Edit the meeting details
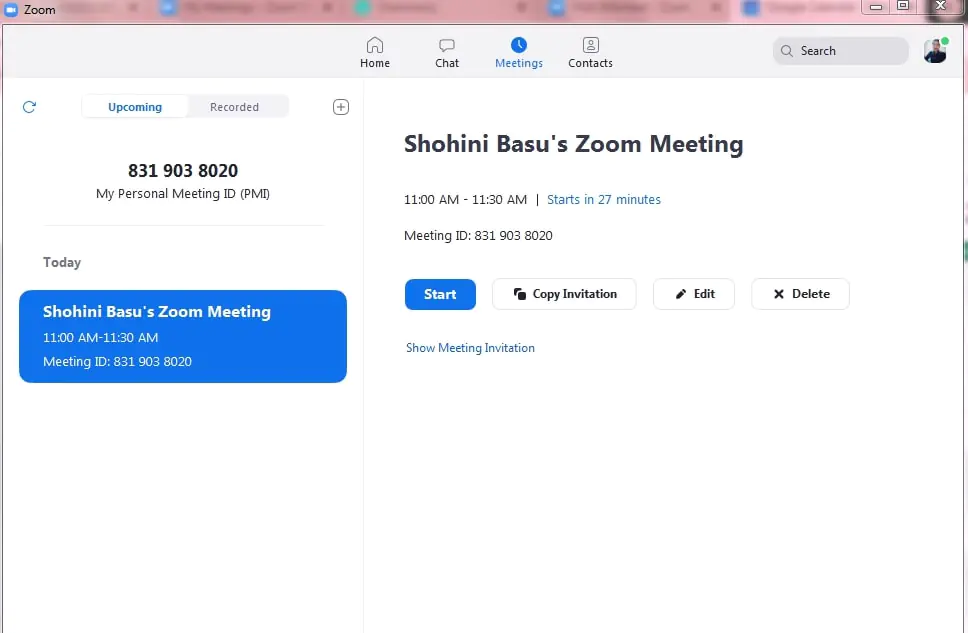This screenshot has height=633, width=968. pos(693,294)
